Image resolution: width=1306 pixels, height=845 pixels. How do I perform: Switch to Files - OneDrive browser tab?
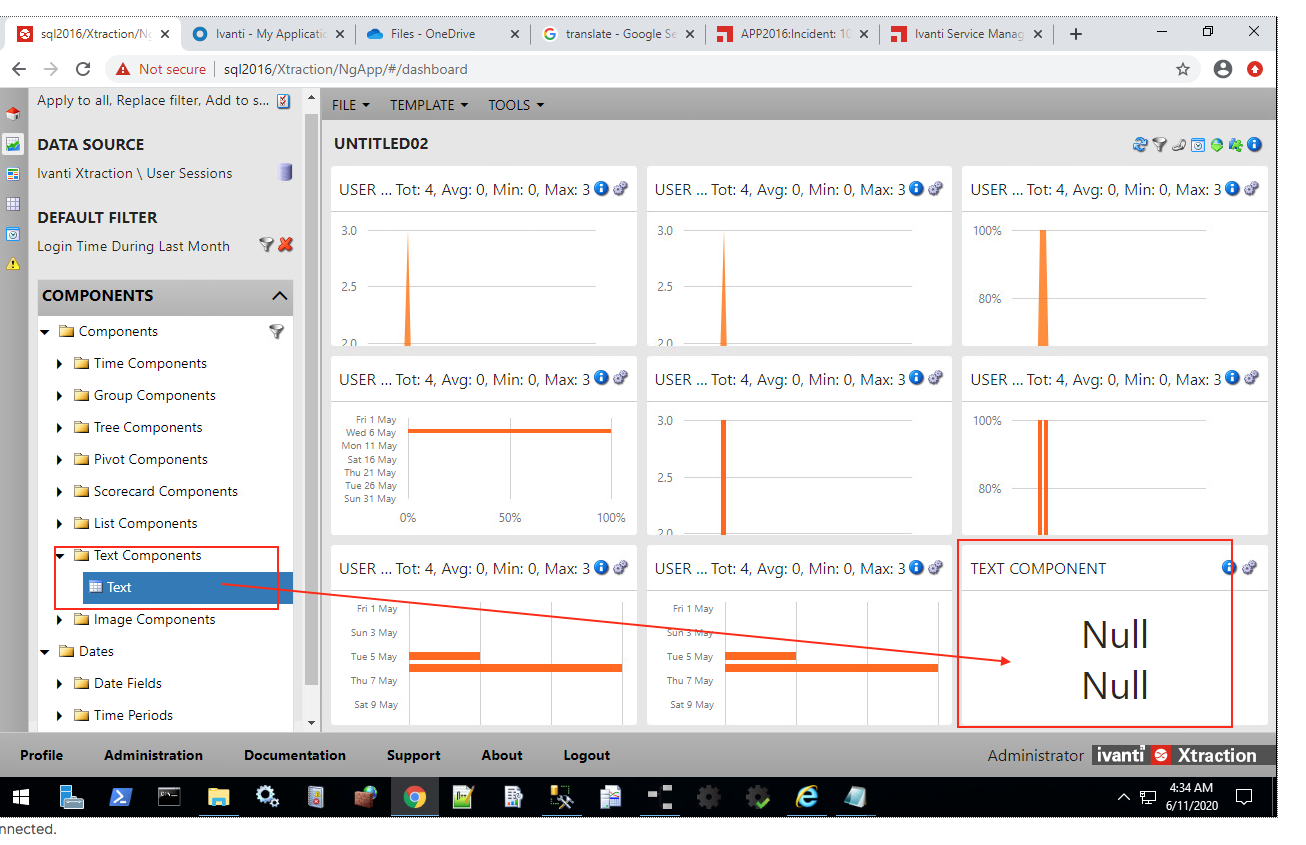pos(432,34)
